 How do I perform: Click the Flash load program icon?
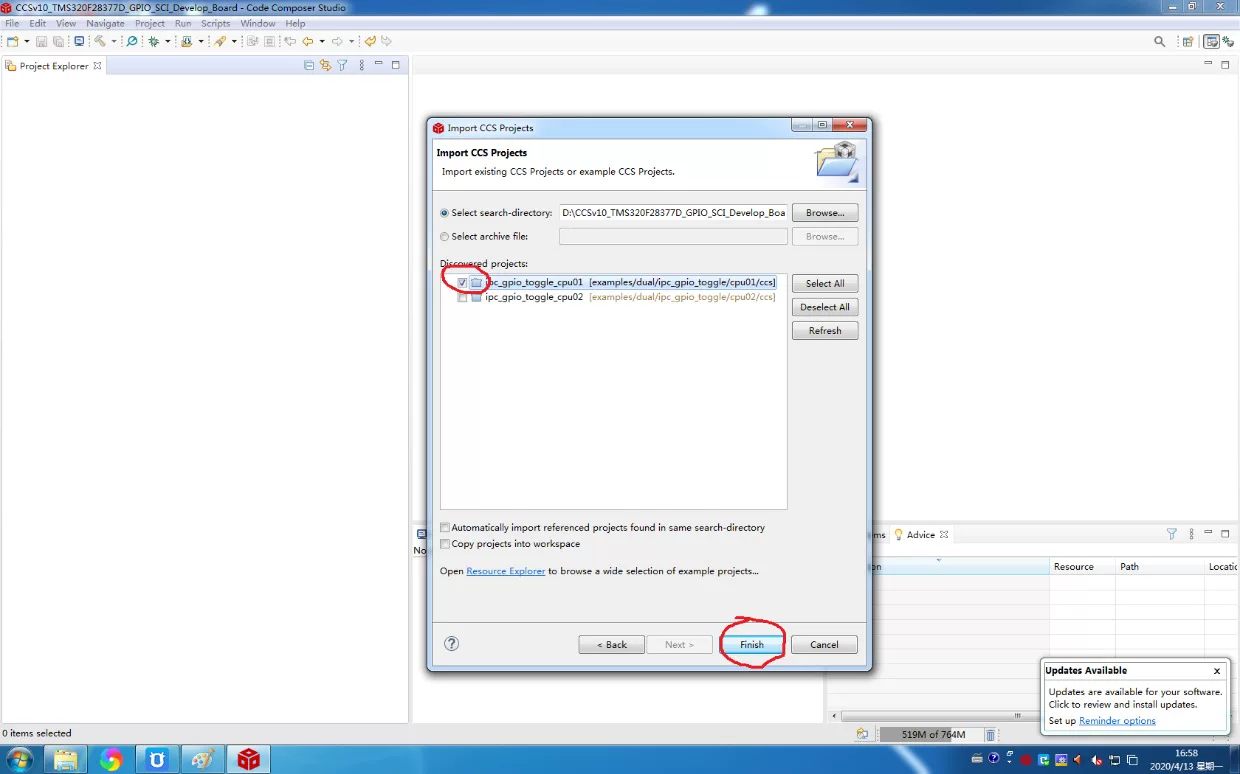point(186,41)
